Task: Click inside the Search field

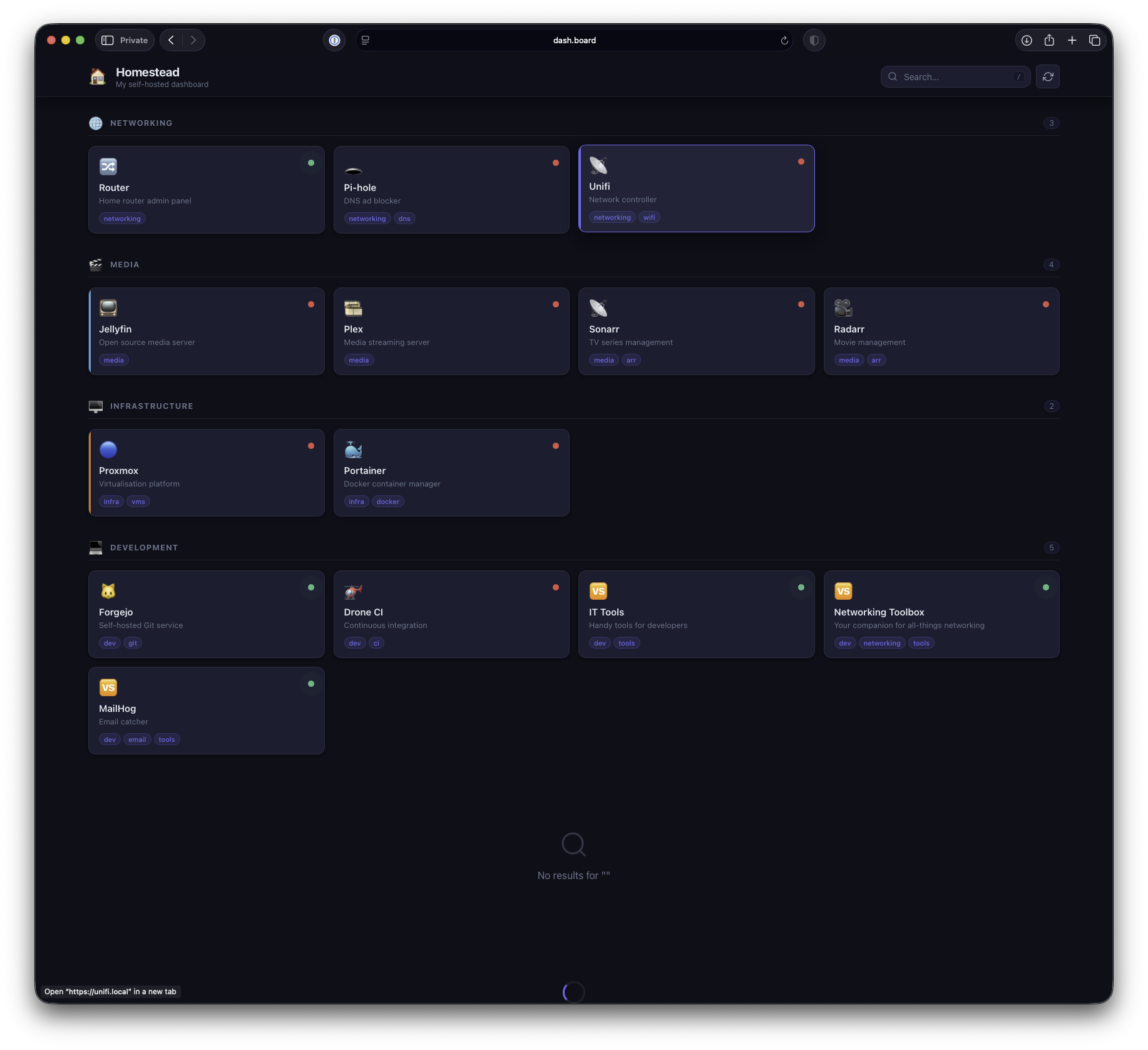Action: pyautogui.click(x=951, y=76)
